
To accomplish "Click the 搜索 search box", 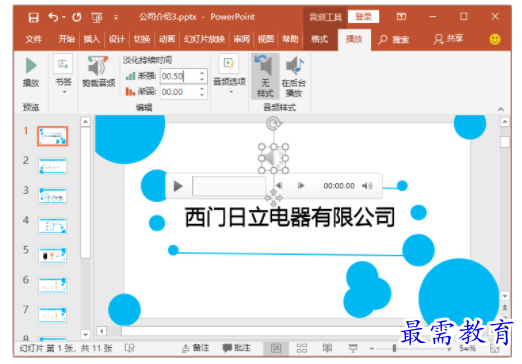I will tap(394, 40).
